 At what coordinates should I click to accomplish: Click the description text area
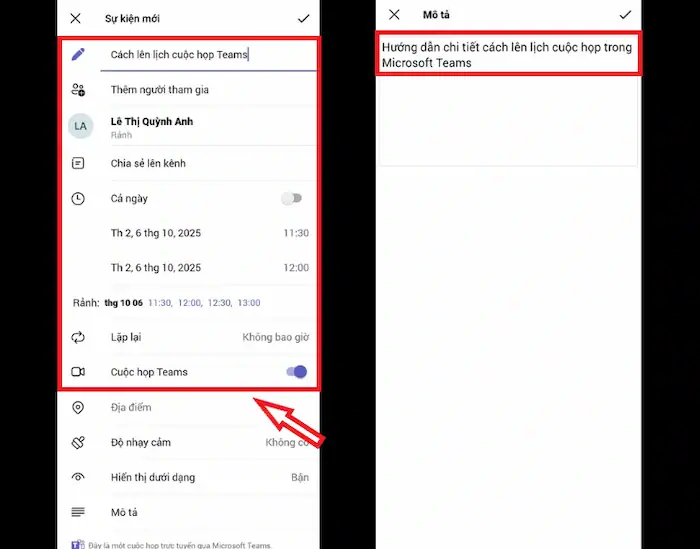click(x=507, y=120)
